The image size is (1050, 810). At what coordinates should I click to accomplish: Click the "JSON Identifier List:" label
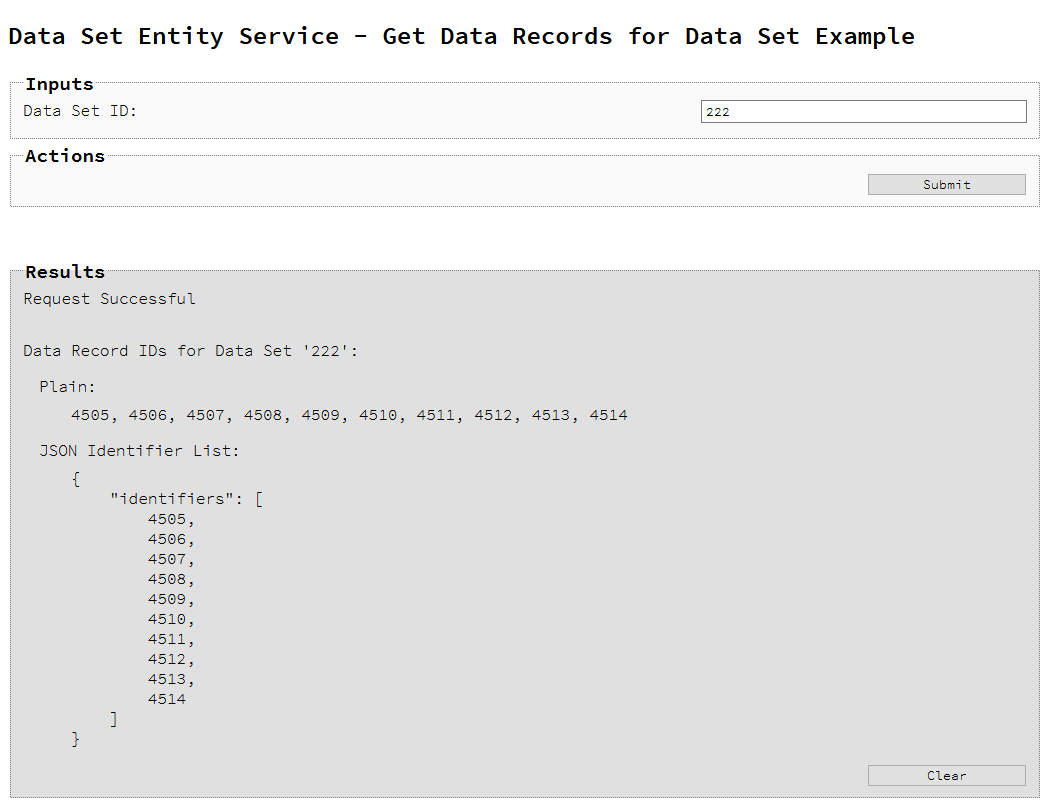point(140,451)
